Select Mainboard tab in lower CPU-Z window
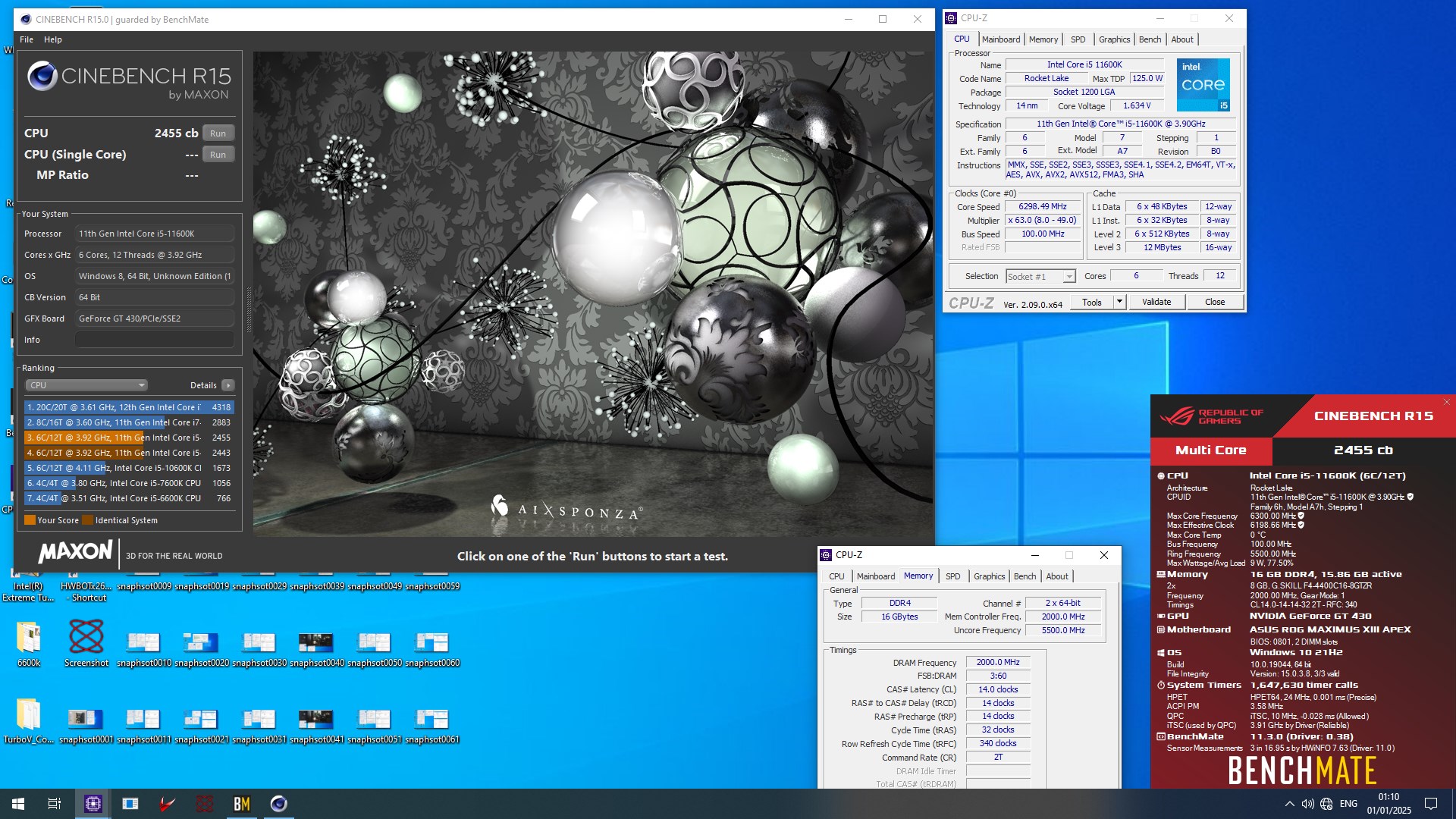The image size is (1456, 819). (876, 576)
